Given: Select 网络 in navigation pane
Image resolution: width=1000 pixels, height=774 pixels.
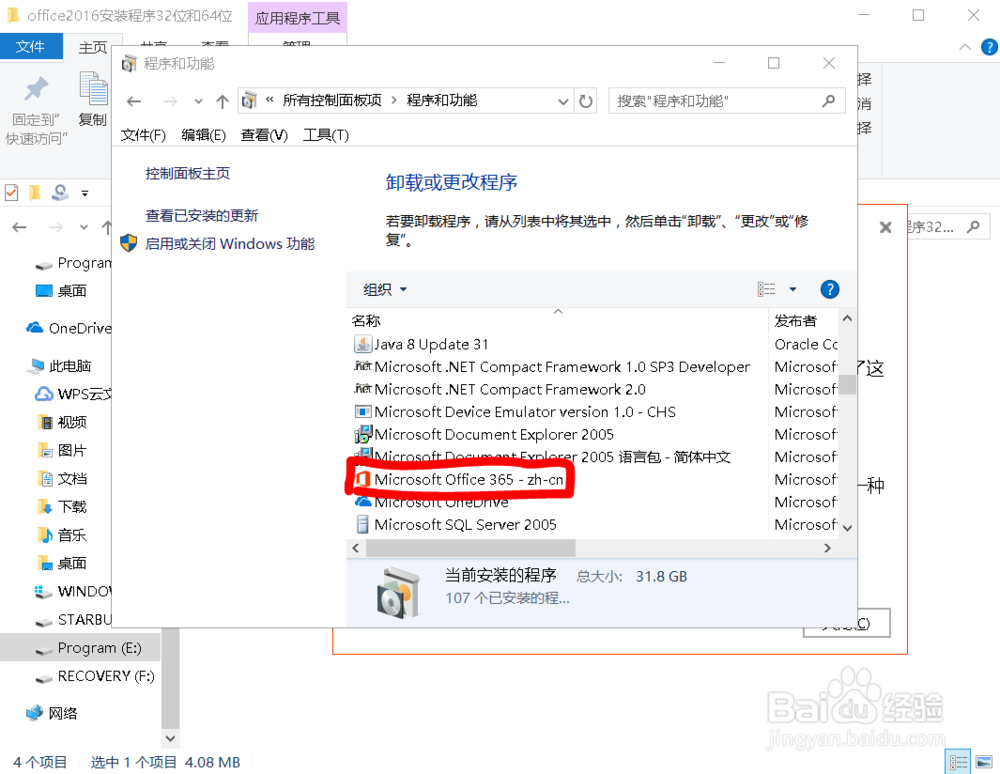Looking at the screenshot, I should pos(52,713).
